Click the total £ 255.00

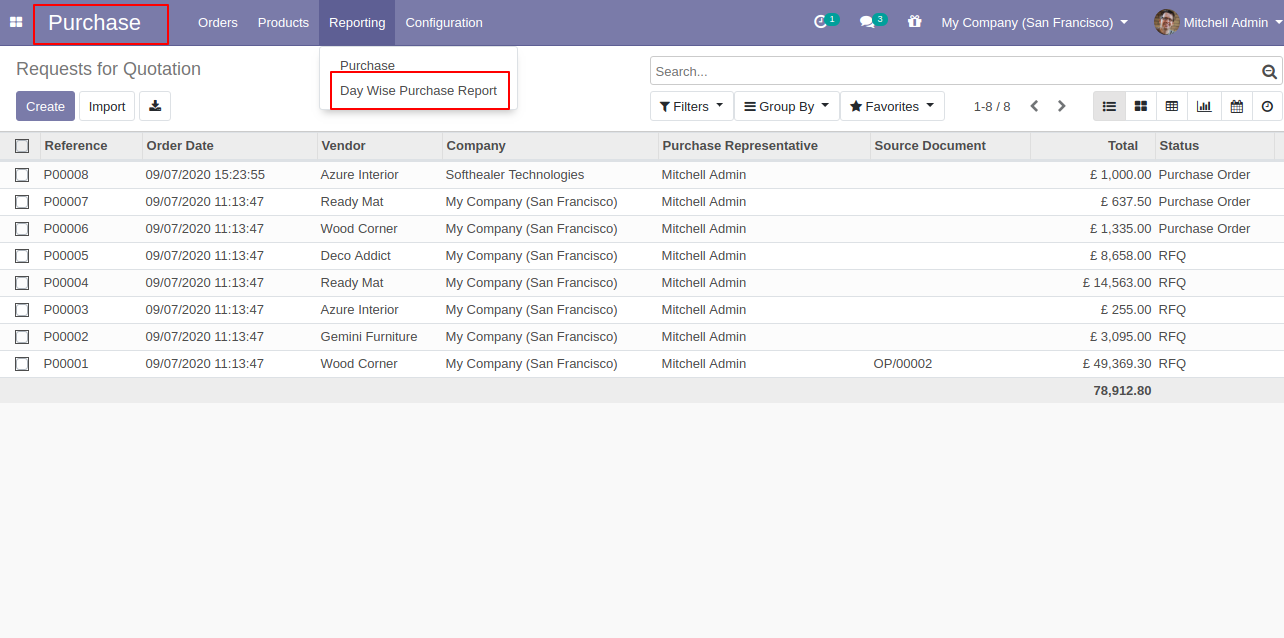pos(1126,310)
